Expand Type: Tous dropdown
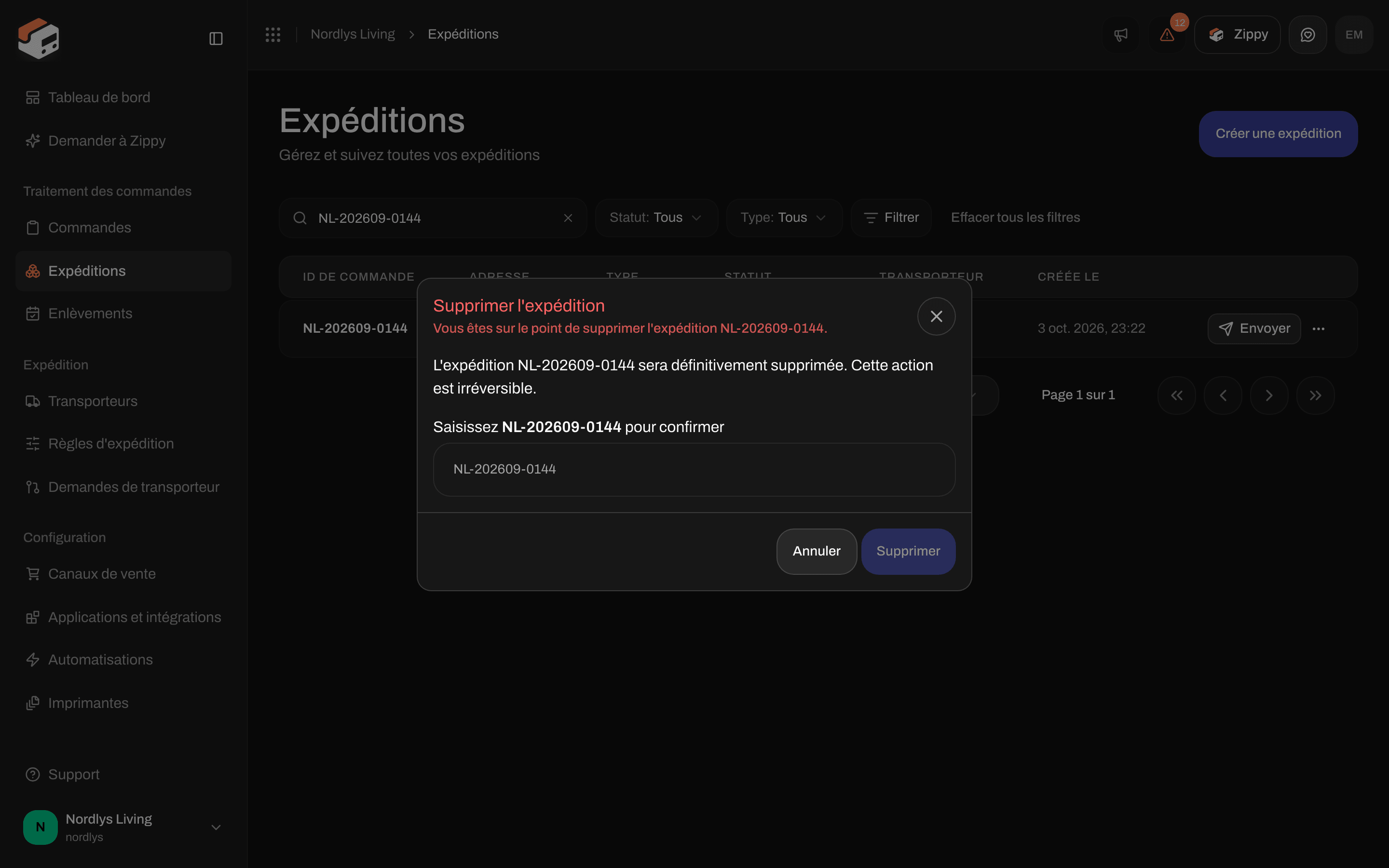This screenshot has height=868, width=1389. point(784,218)
